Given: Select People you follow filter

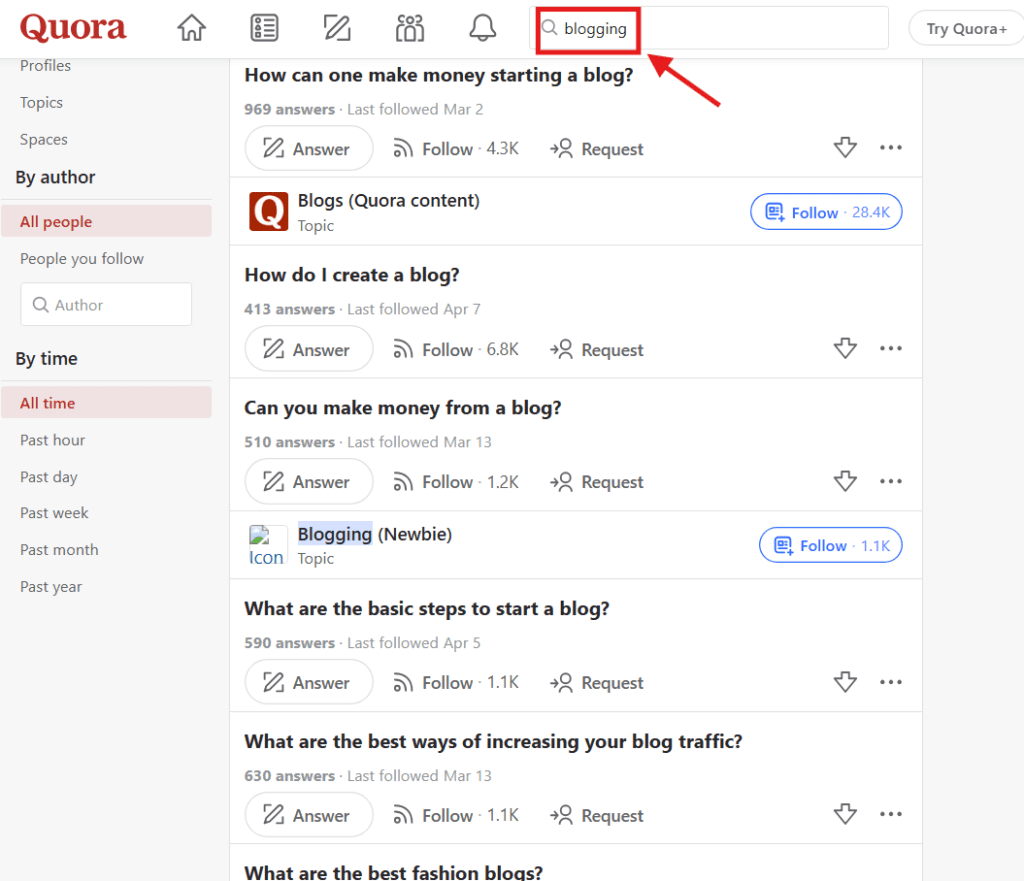Looking at the screenshot, I should [82, 259].
